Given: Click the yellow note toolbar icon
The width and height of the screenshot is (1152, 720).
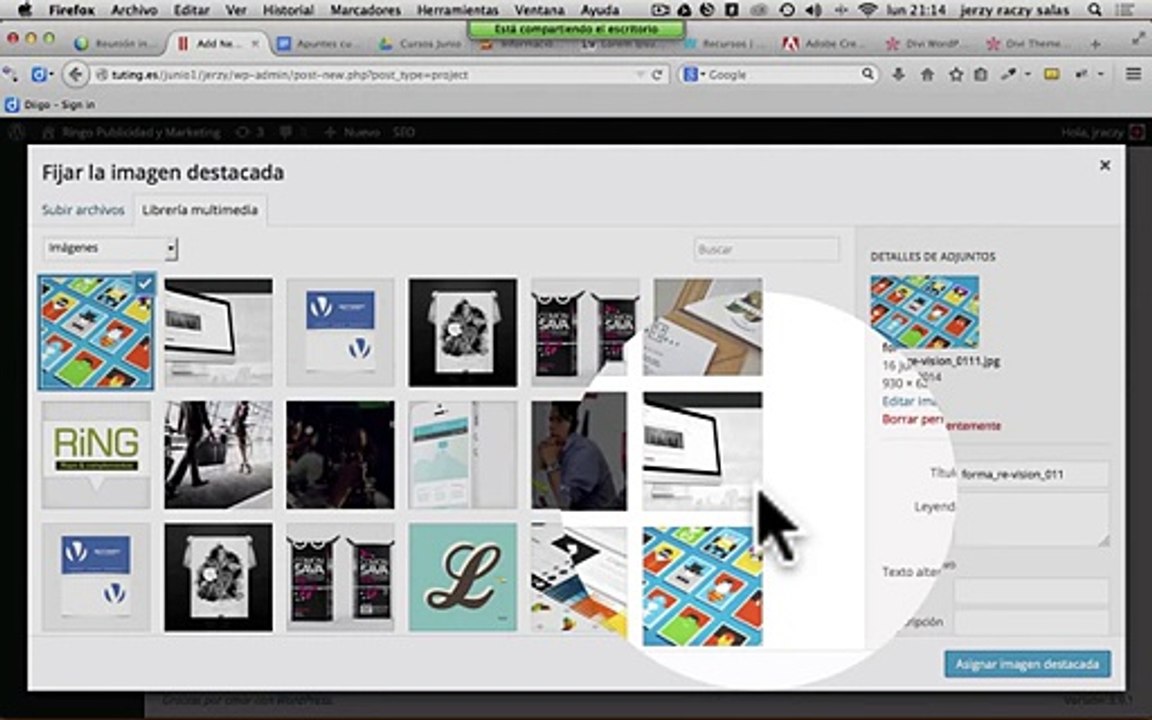Looking at the screenshot, I should tap(1051, 74).
